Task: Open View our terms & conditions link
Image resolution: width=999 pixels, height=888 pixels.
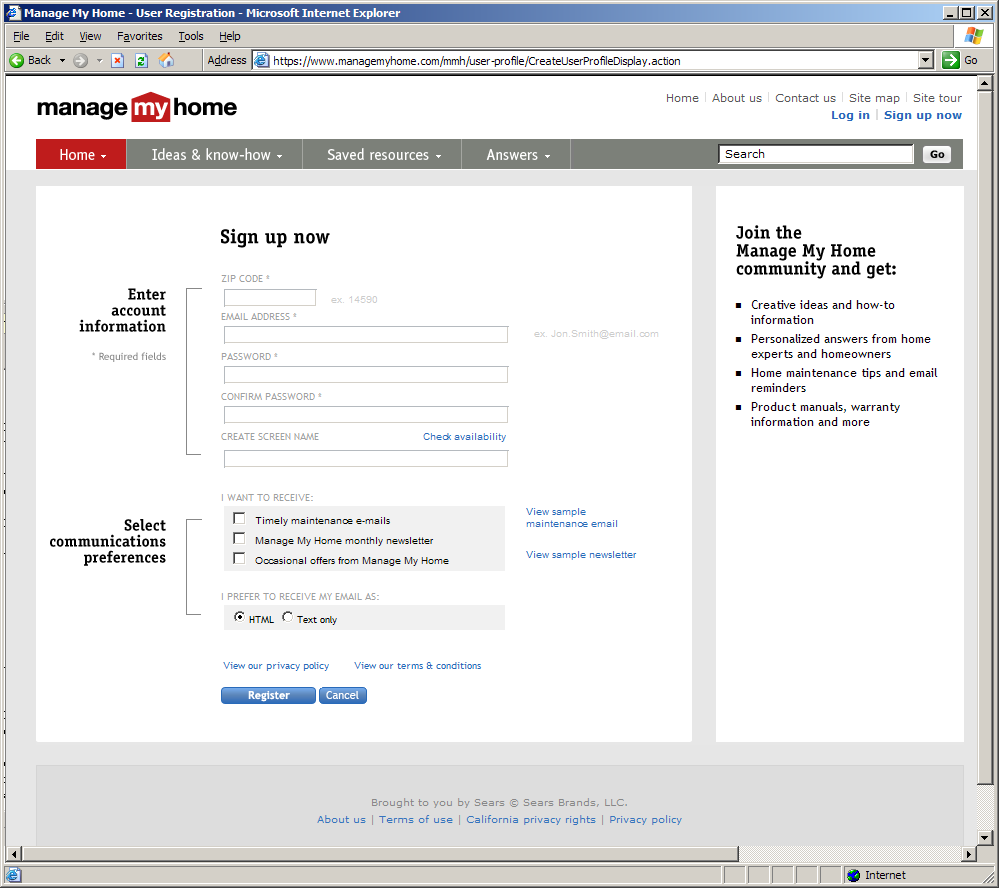Action: tap(417, 665)
